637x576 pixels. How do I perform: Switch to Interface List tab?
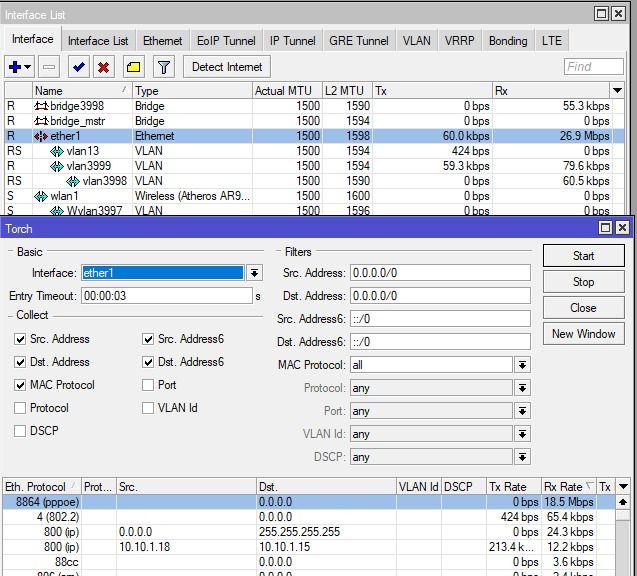(98, 41)
